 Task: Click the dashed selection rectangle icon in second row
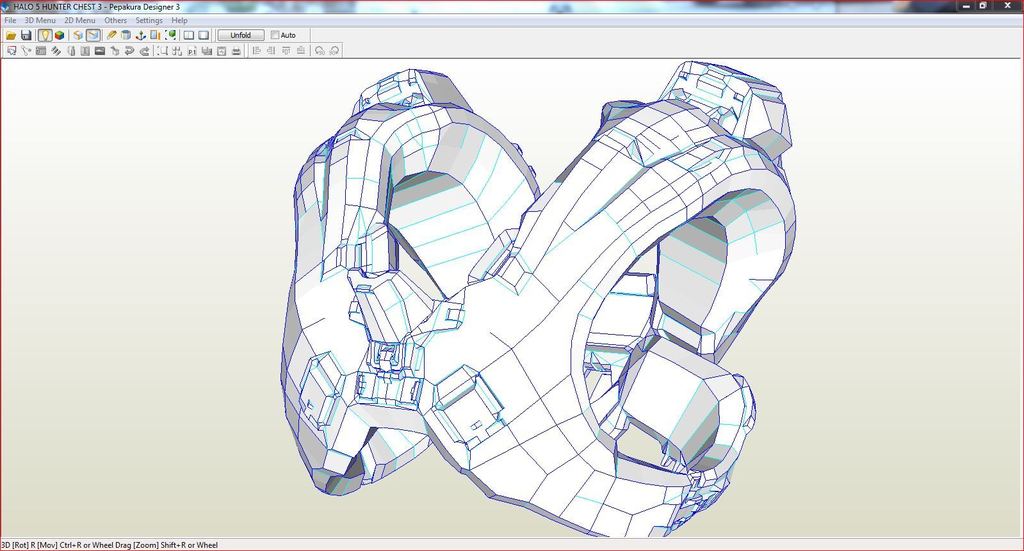(x=163, y=51)
